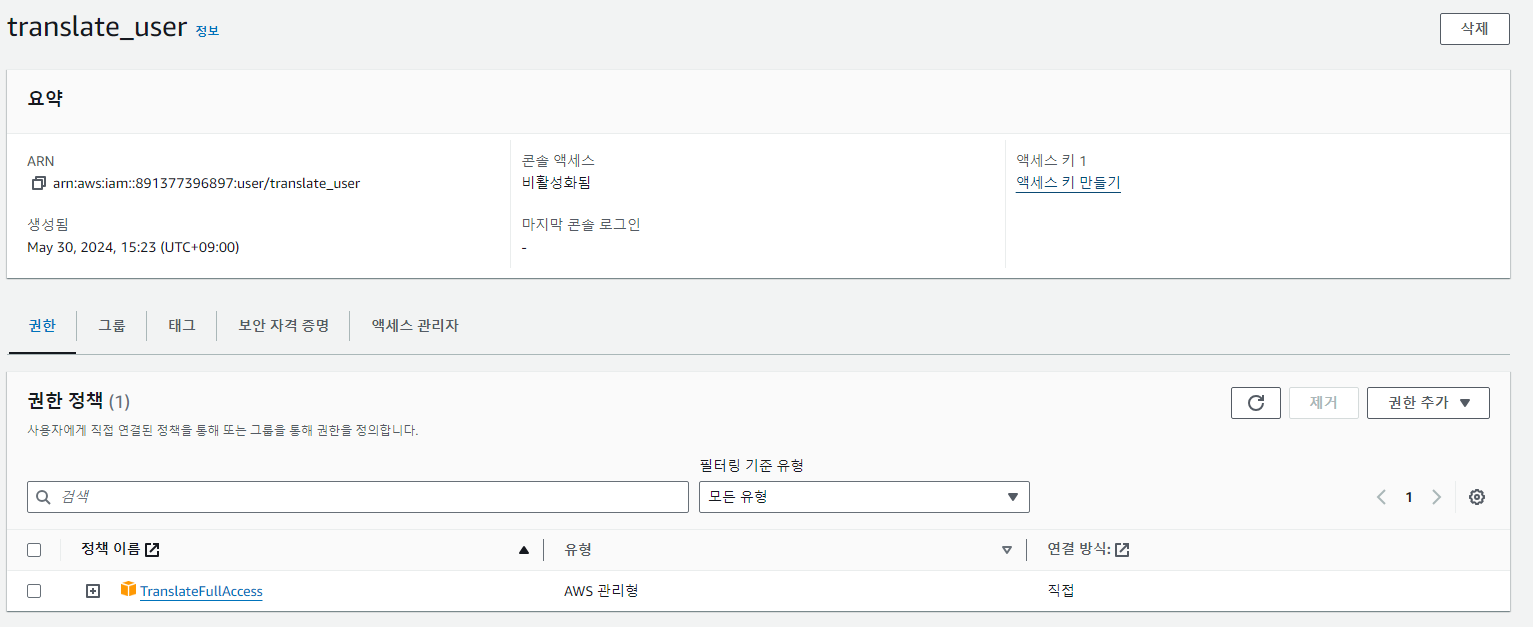Click the TranslateFullAccess policy cube icon
This screenshot has width=1533, height=627.
tap(128, 589)
